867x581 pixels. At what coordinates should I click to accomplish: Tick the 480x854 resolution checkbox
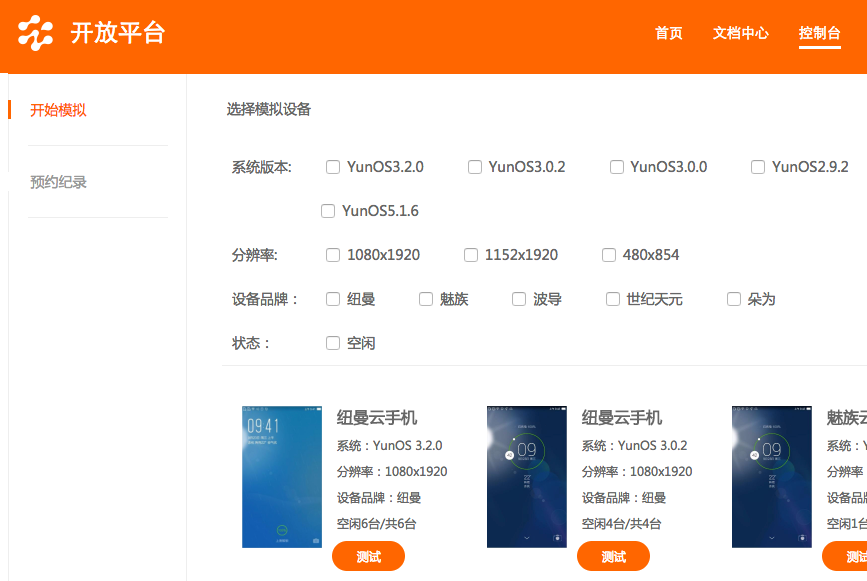609,255
